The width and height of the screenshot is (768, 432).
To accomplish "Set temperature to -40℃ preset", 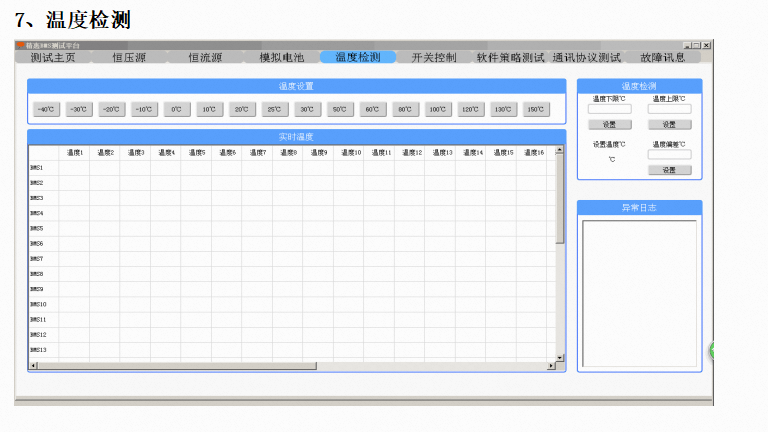I will (x=46, y=109).
